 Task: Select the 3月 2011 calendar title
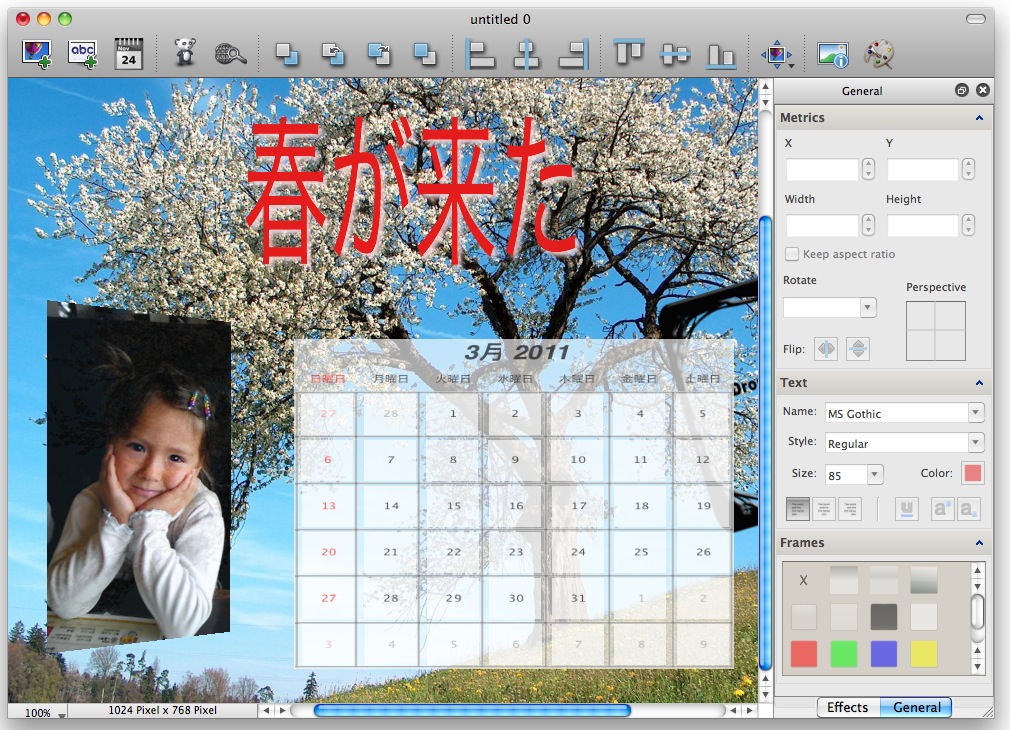[x=517, y=352]
